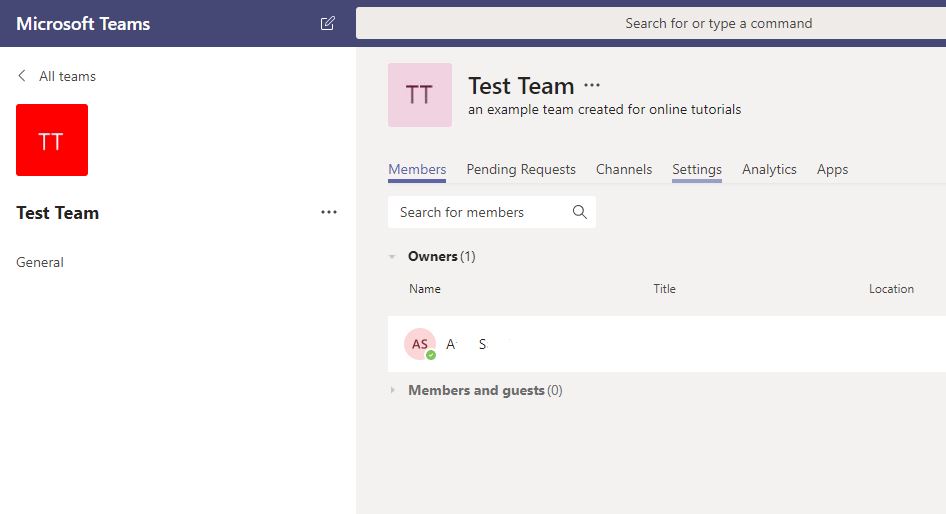Click the team description about online tutorials

click(605, 110)
